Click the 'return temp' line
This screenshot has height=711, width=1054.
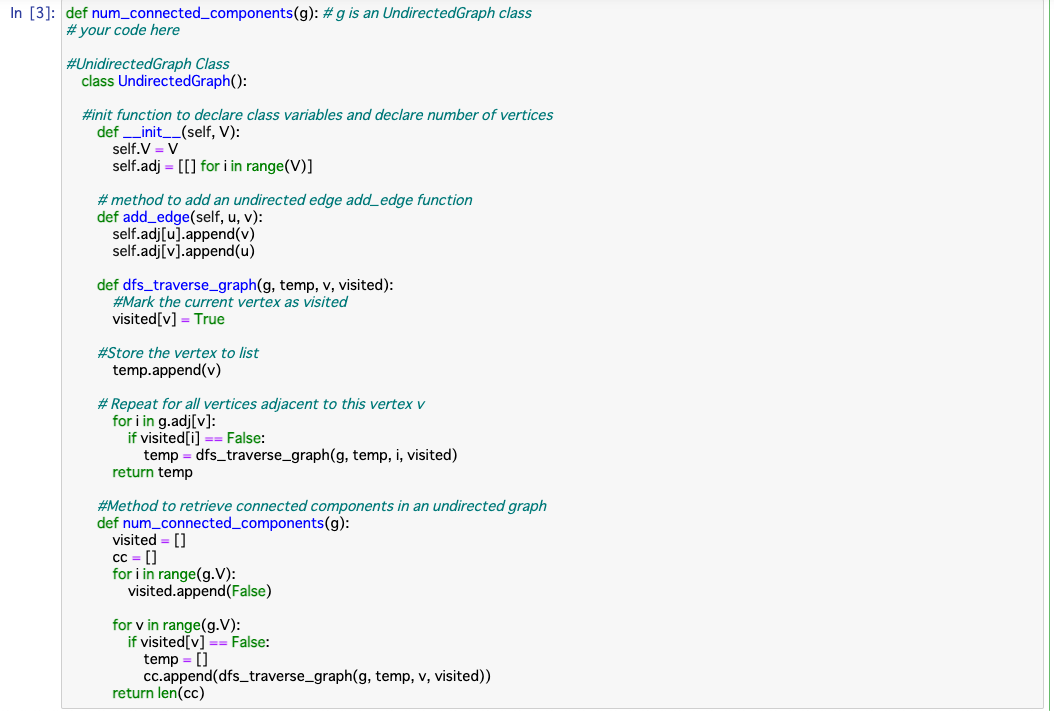pos(153,472)
